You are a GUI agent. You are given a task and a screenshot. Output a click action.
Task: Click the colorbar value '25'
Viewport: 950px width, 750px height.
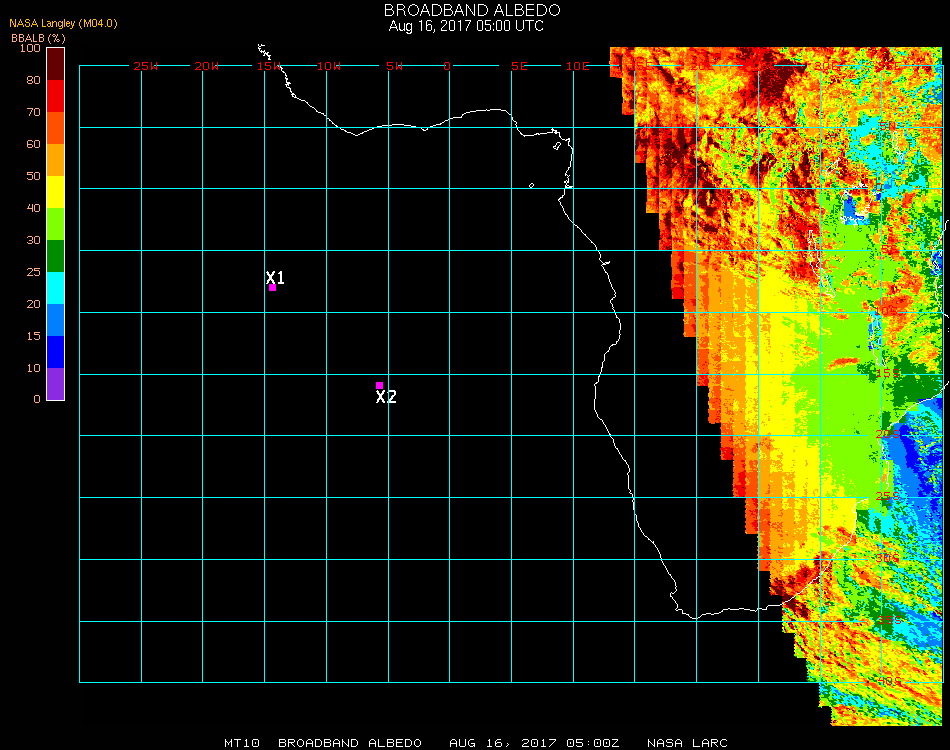point(33,272)
